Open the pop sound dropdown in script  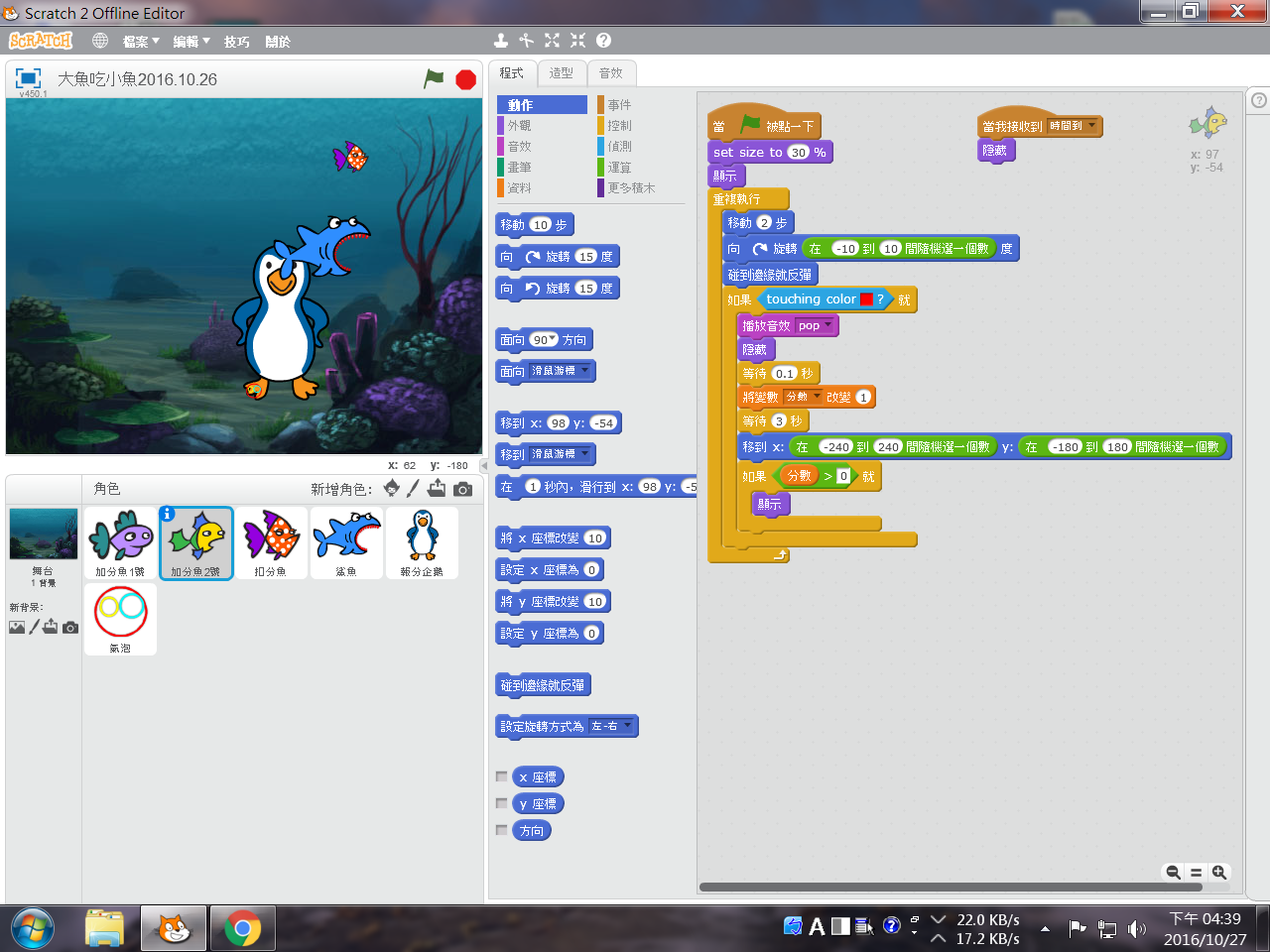tap(827, 325)
